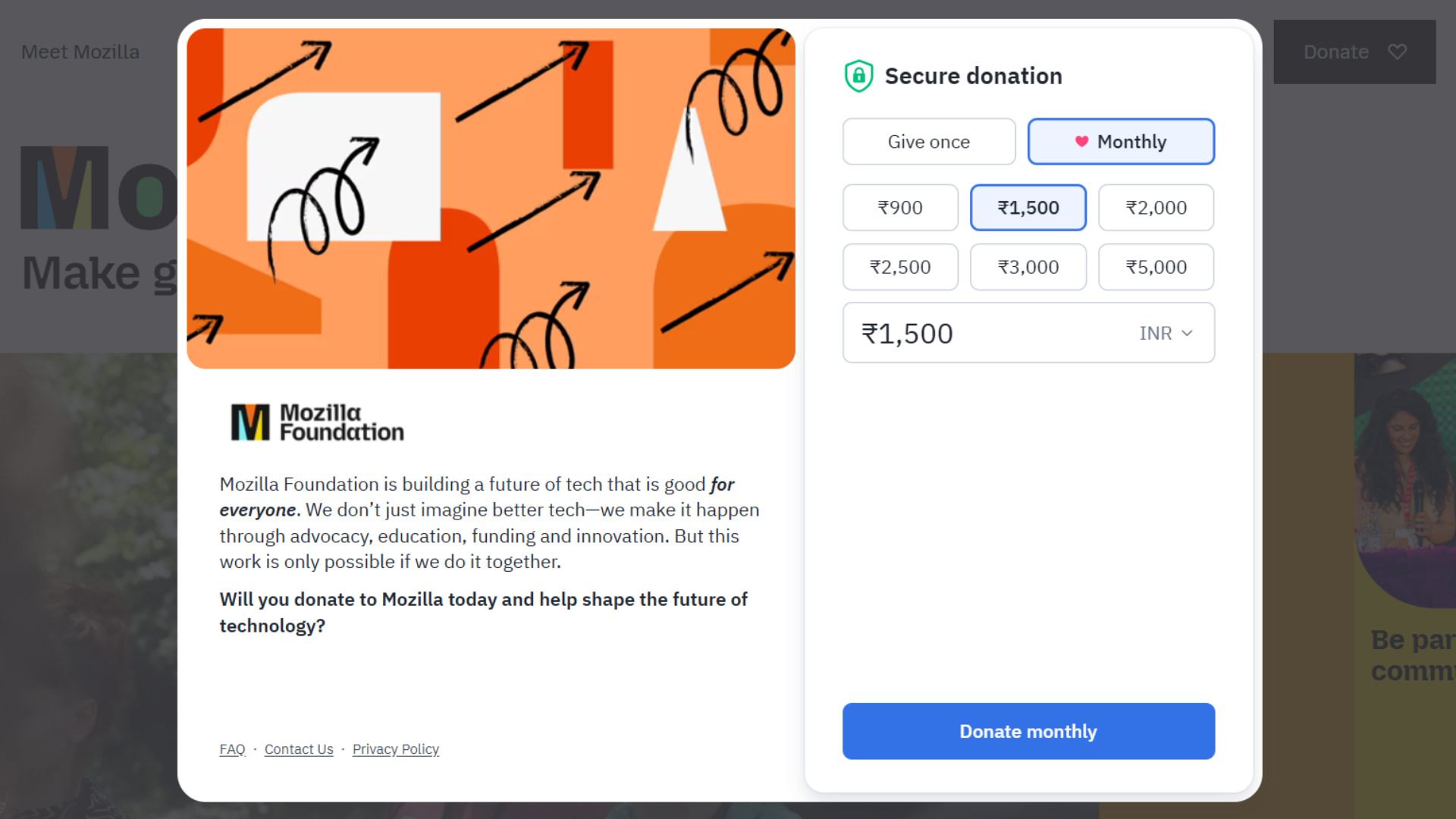1456x819 pixels.
Task: Click the green secure donation shield icon
Action: 858,76
